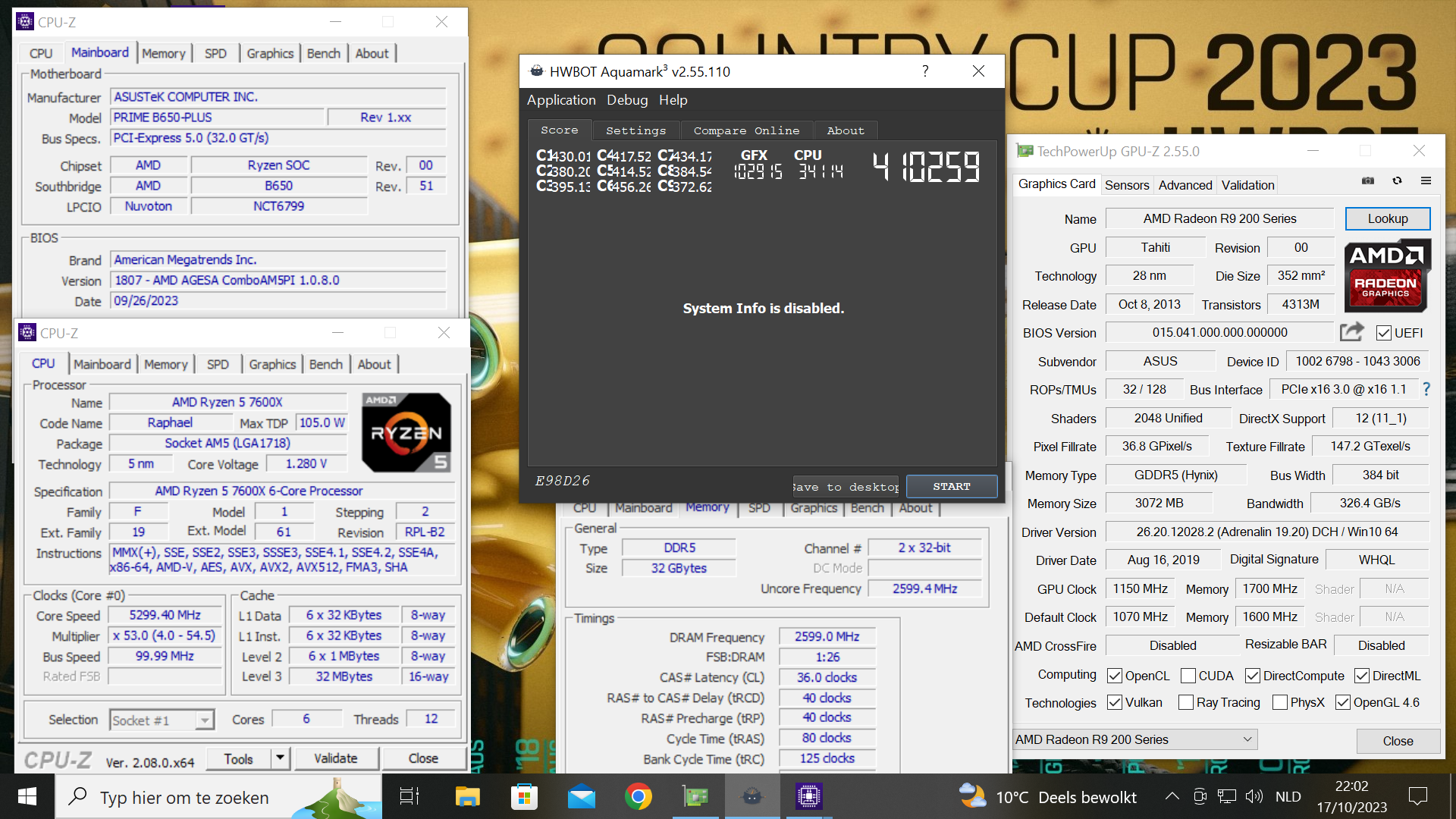Open the Advanced tab in GPU-Z
This screenshot has width=1456, height=819.
coord(1185,185)
